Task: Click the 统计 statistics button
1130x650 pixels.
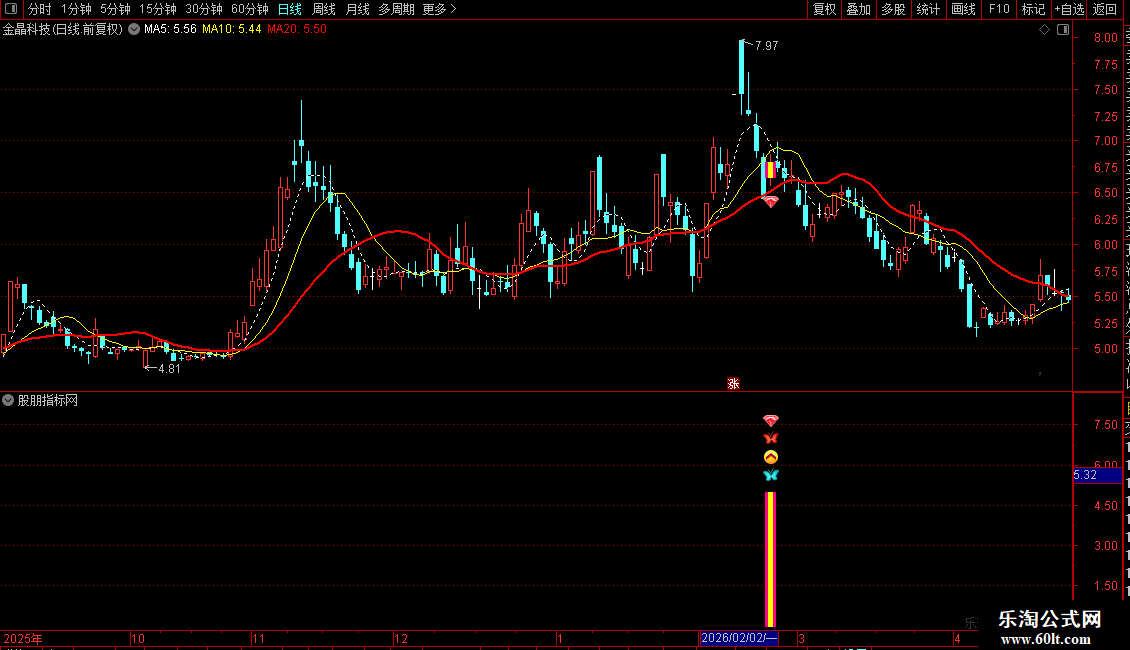Action: click(927, 9)
